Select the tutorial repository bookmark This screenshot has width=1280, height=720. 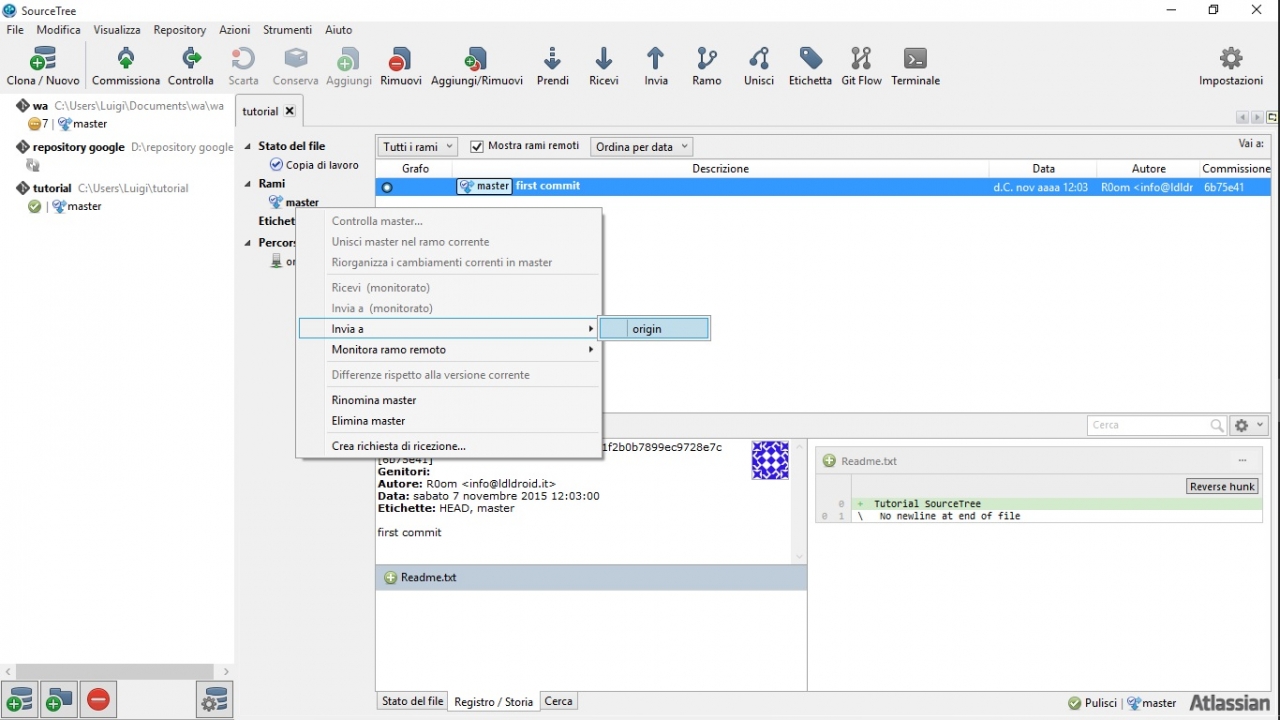coord(103,188)
